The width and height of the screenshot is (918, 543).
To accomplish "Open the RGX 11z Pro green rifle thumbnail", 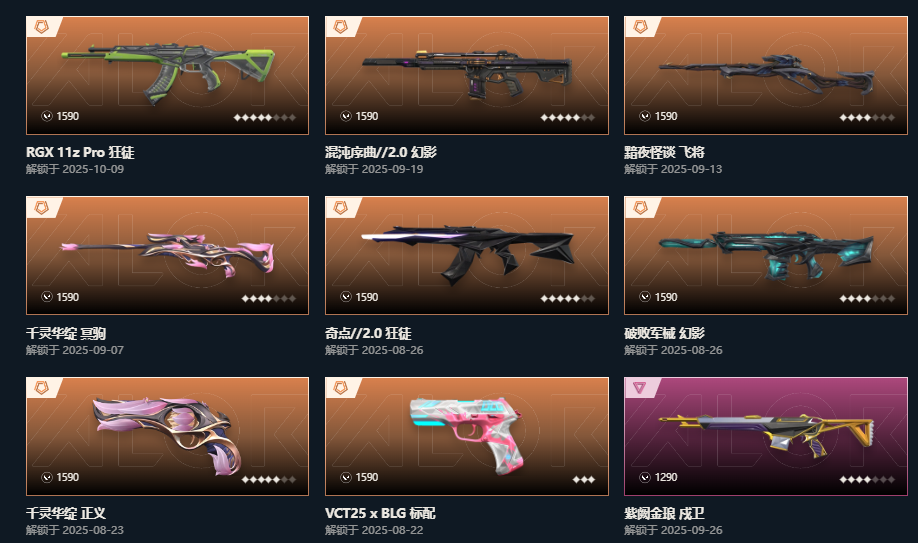I will pyautogui.click(x=168, y=73).
